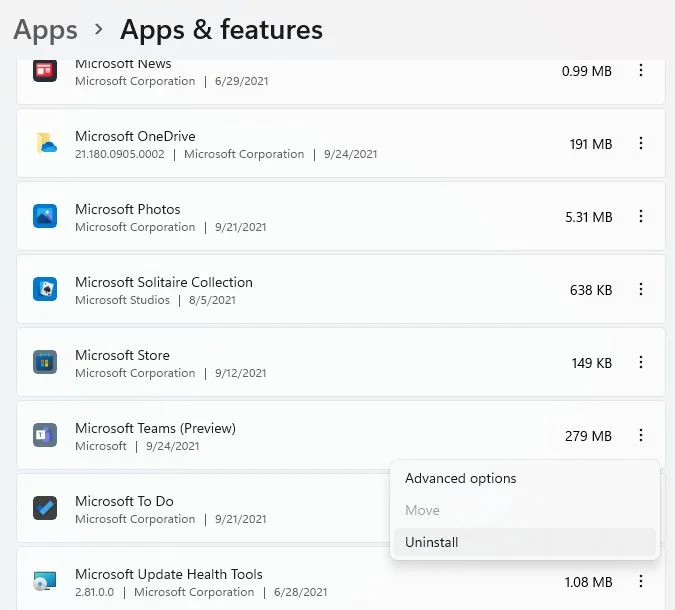Viewport: 675px width, 610px height.
Task: Click the Microsoft OneDrive cloud icon
Action: tap(46, 143)
